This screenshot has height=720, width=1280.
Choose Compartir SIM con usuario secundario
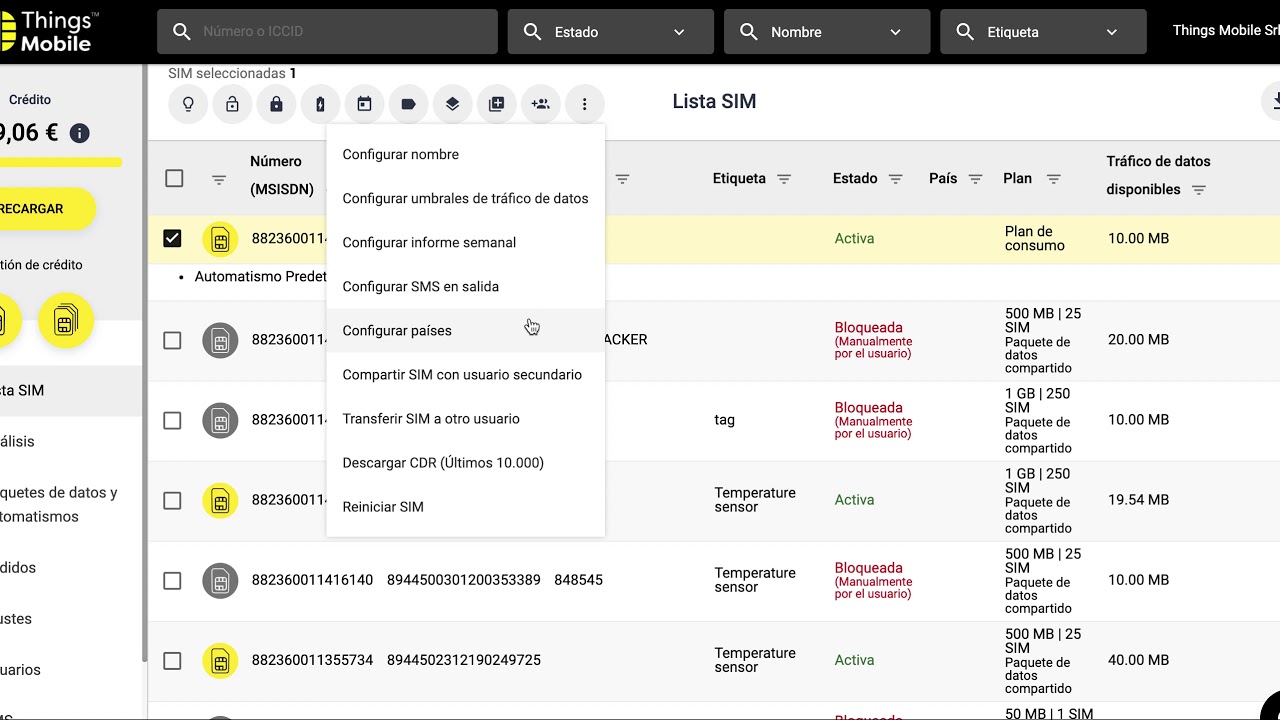pyautogui.click(x=465, y=374)
